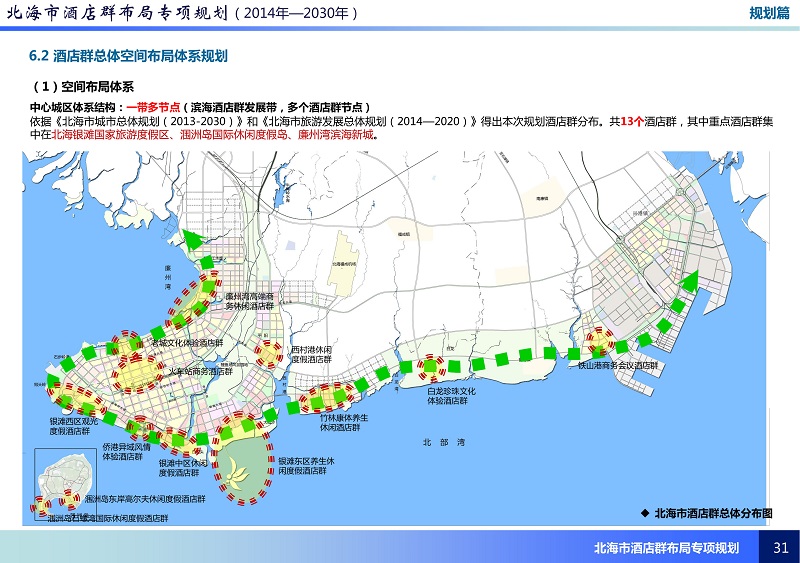Select the palm leaf resort symbol
This screenshot has width=800, height=563.
[239, 469]
